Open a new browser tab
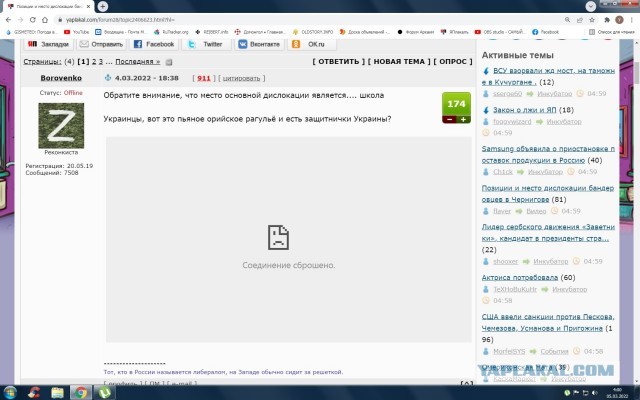Screen dimensions: 640x400 tap(103, 6)
